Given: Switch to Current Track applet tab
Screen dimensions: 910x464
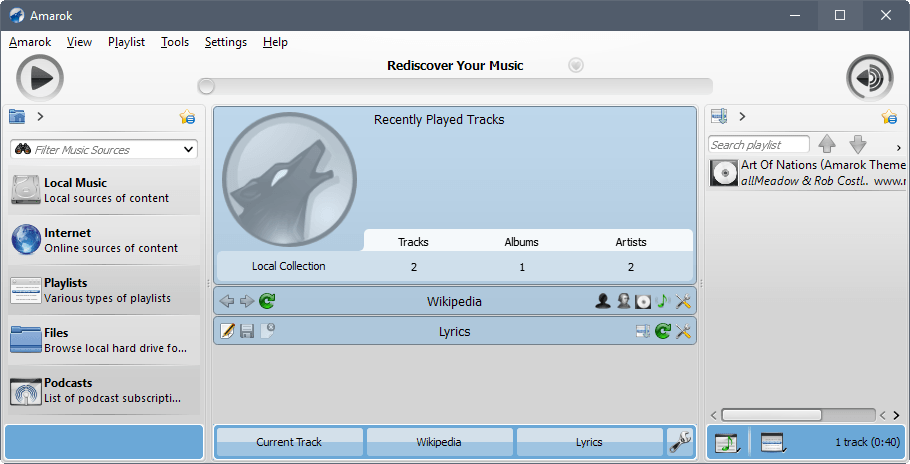Looking at the screenshot, I should [289, 442].
